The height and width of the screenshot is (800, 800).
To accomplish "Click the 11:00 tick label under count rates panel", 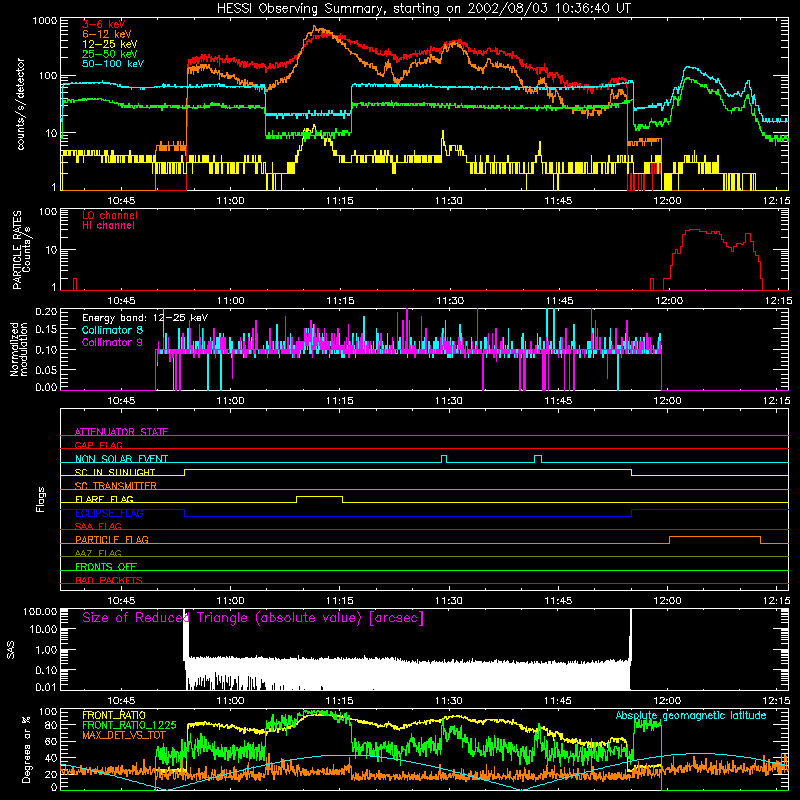I will (230, 201).
